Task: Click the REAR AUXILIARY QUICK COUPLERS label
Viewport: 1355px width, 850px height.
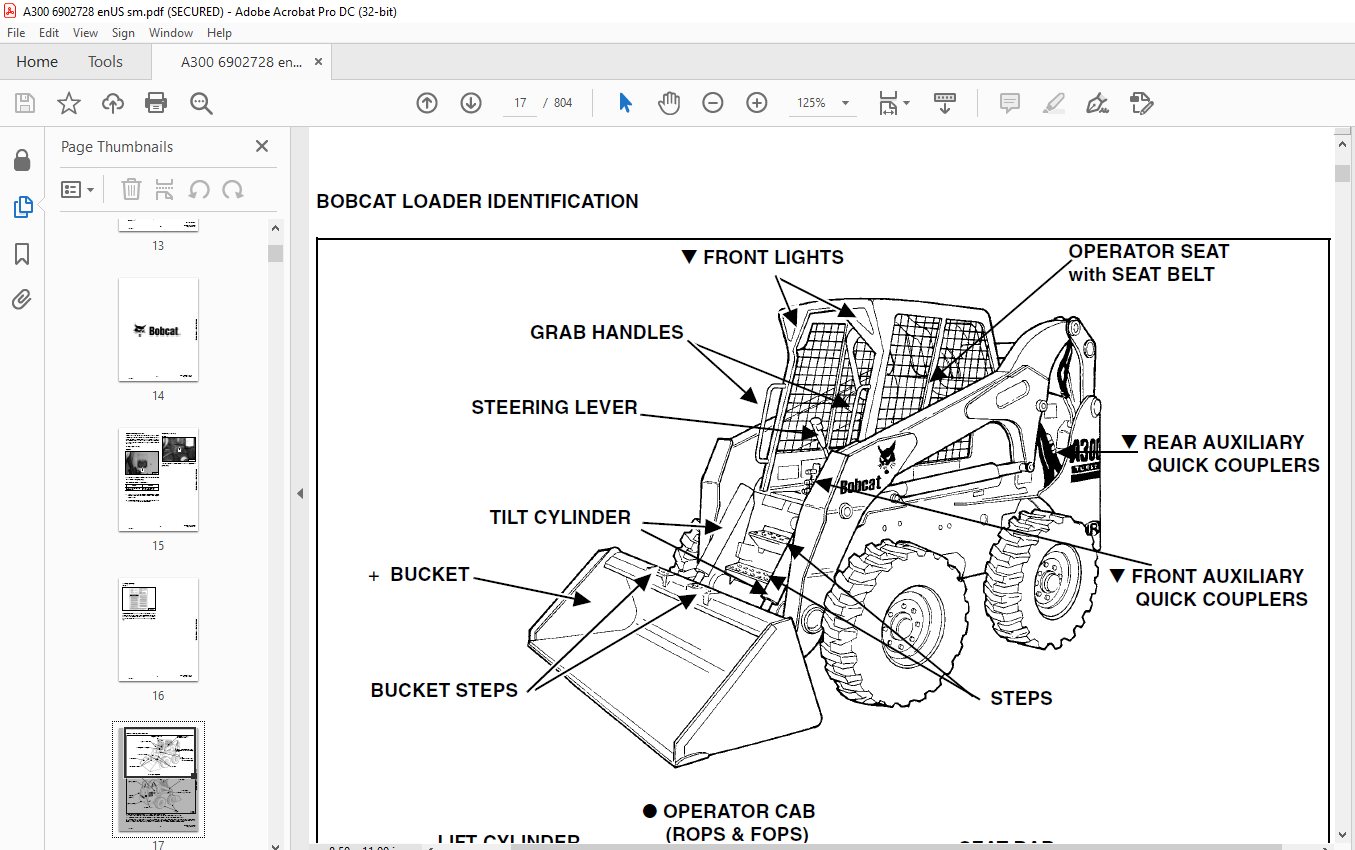Action: pyautogui.click(x=1232, y=453)
